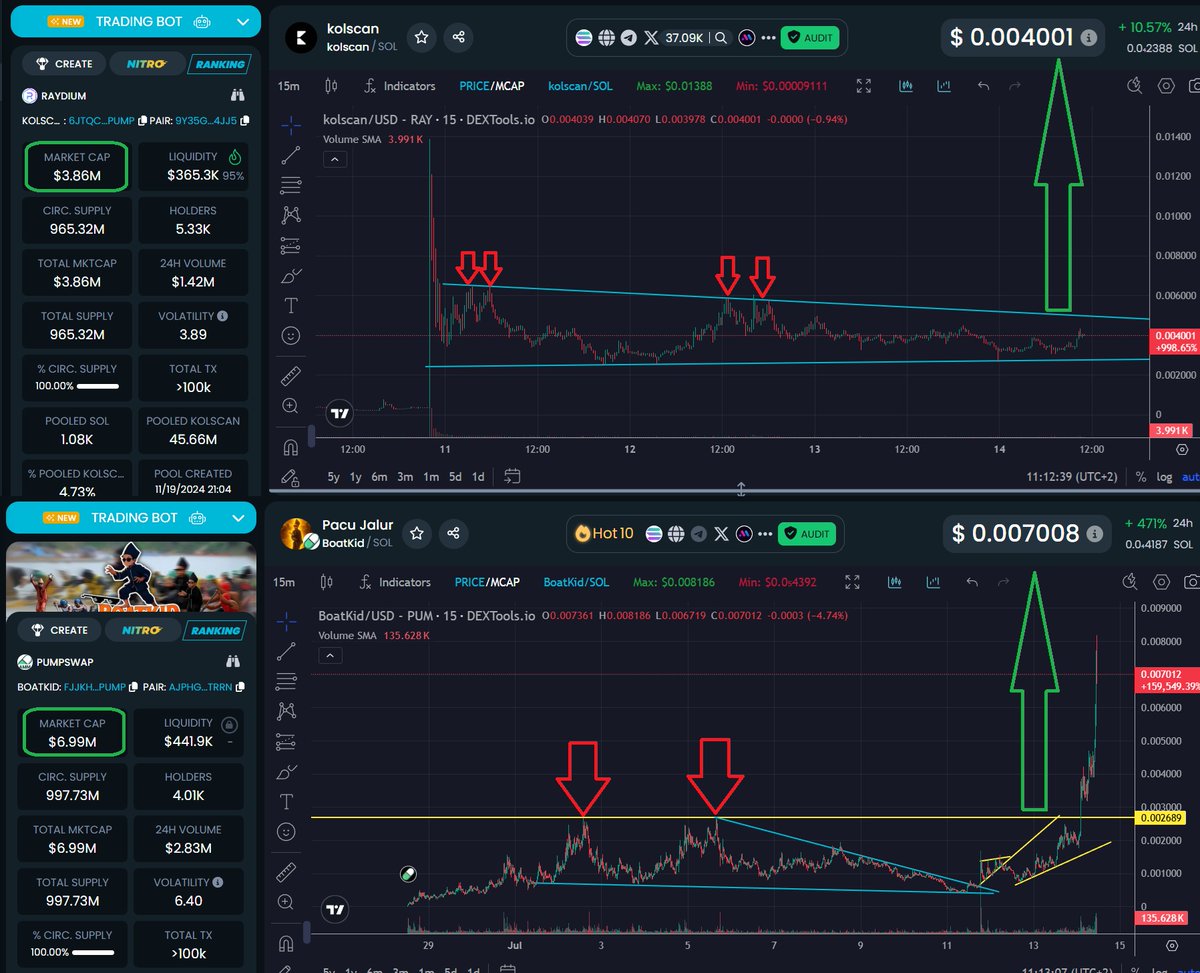Click the share icon next to Pacu Jalur
This screenshot has height=973, width=1200.
point(454,533)
